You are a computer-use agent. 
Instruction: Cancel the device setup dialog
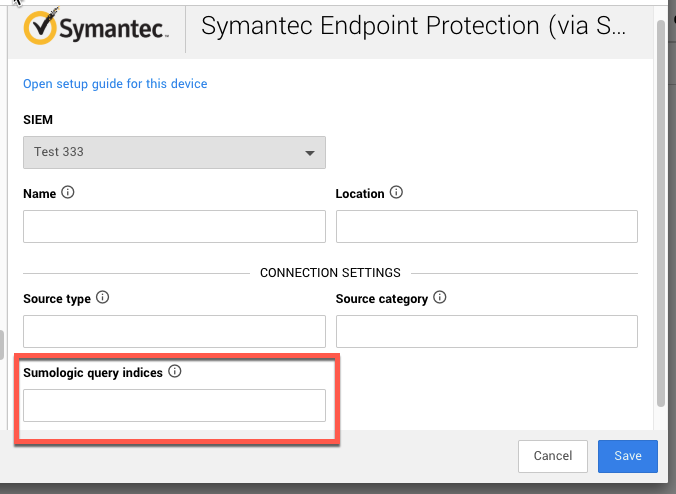click(553, 456)
